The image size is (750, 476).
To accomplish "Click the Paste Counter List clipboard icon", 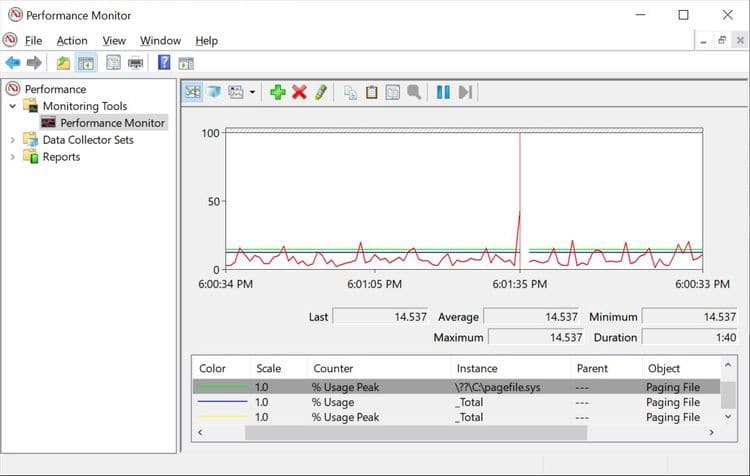I will coord(371,92).
